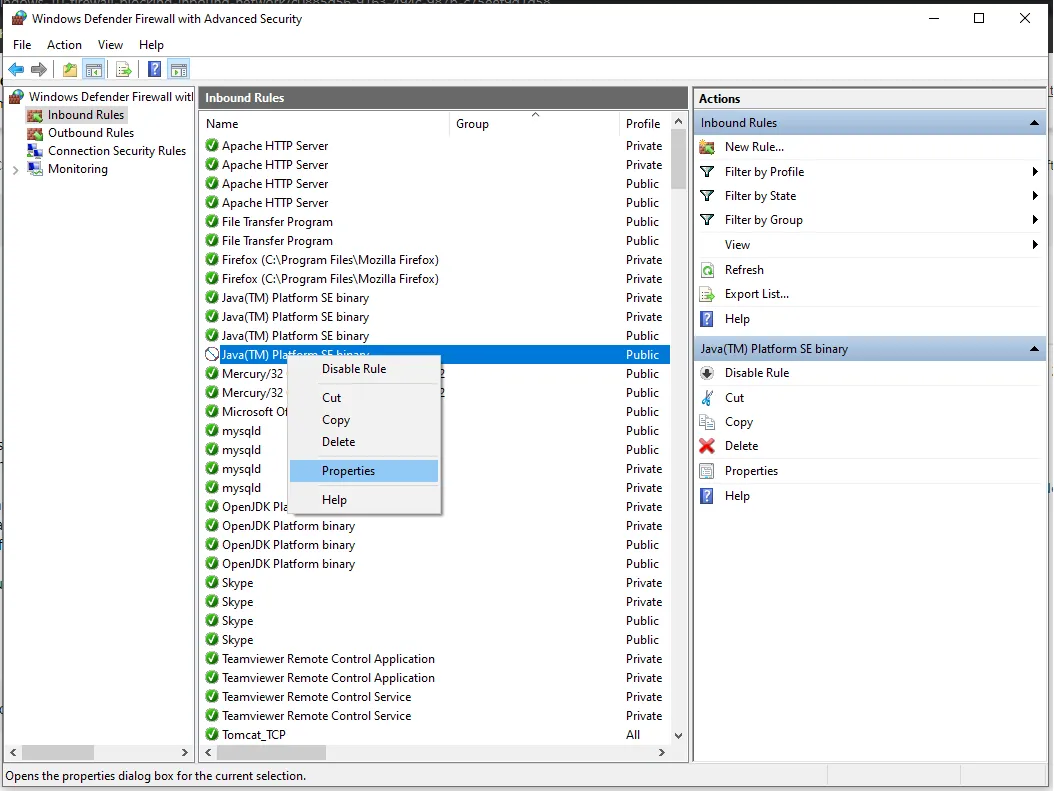Click the scissors Cut icon in Actions pane

[x=707, y=398]
